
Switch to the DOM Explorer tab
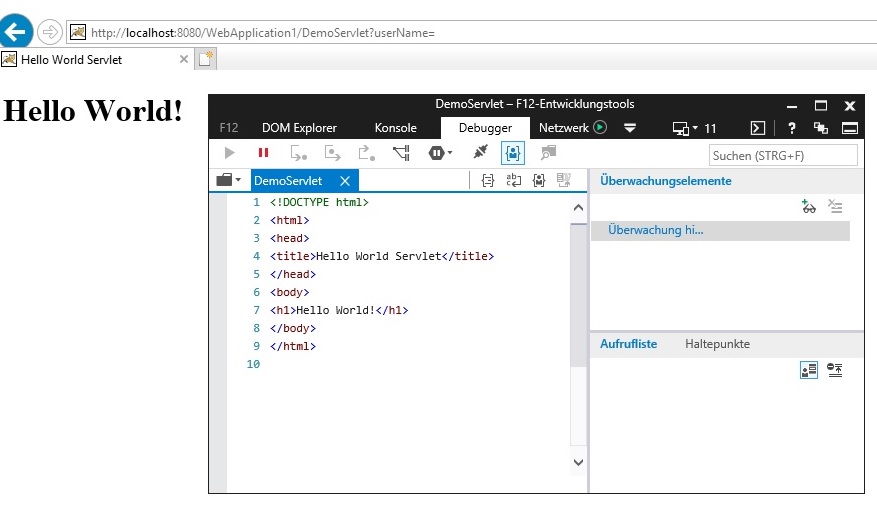(x=299, y=128)
